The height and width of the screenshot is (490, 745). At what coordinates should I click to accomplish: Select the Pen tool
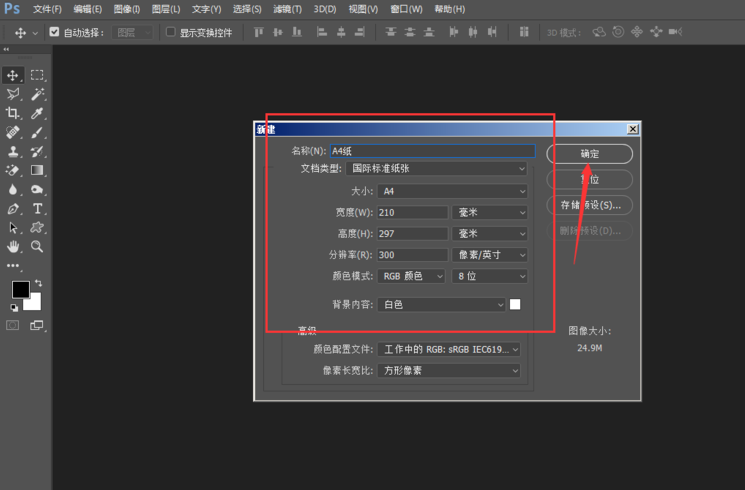pyautogui.click(x=13, y=209)
